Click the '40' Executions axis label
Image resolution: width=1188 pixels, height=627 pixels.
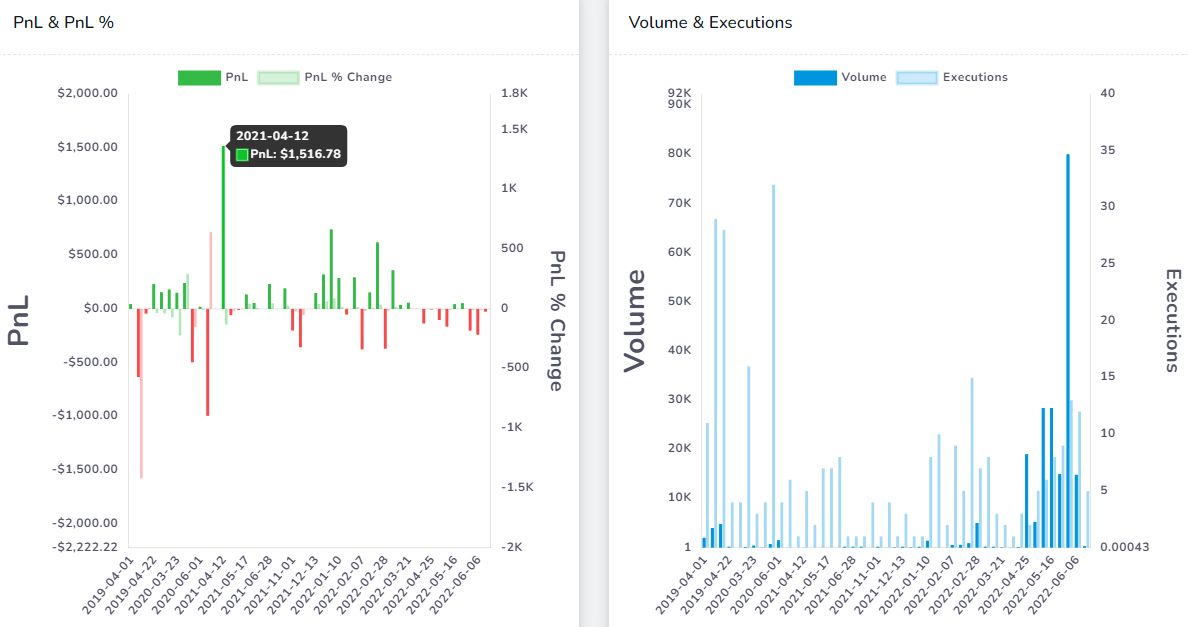pos(1108,93)
